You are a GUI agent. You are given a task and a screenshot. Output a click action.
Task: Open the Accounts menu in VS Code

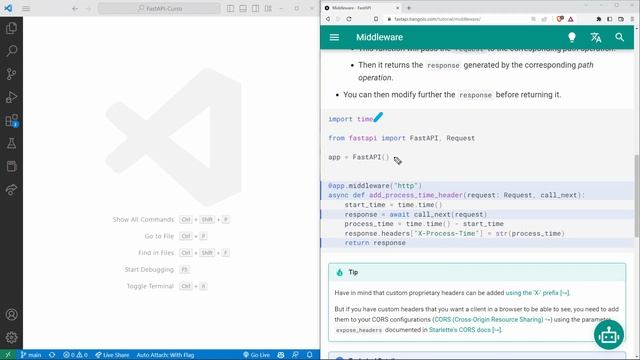[11, 314]
